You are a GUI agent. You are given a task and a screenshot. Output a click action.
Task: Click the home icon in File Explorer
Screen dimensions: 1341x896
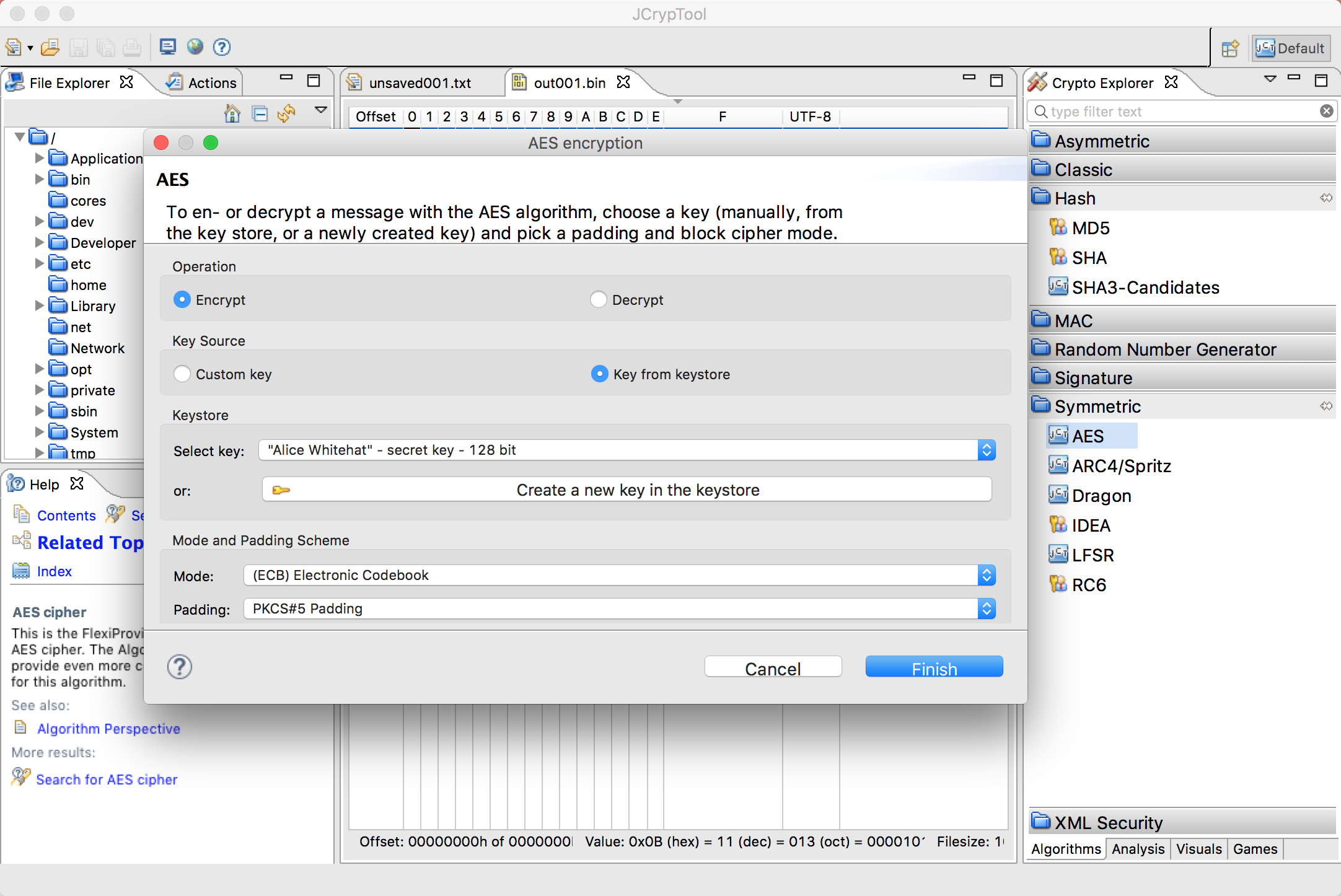point(232,113)
